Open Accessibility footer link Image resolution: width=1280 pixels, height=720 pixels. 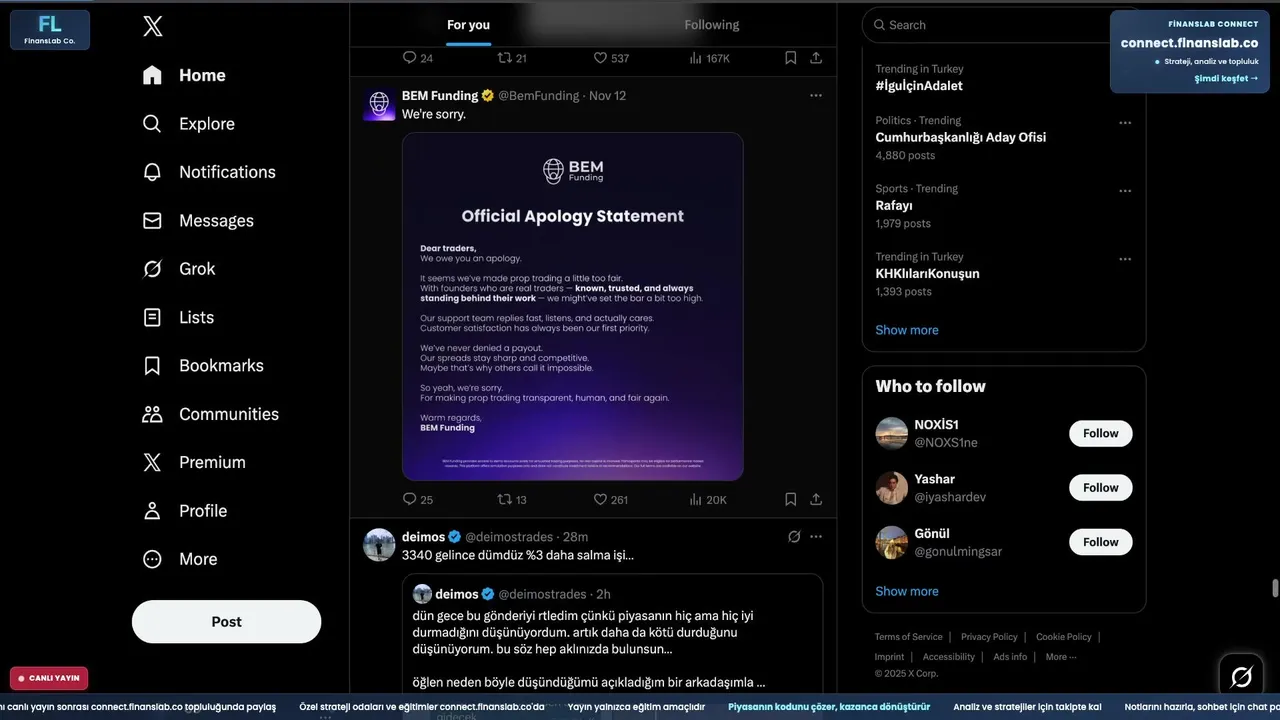pyautogui.click(x=948, y=657)
